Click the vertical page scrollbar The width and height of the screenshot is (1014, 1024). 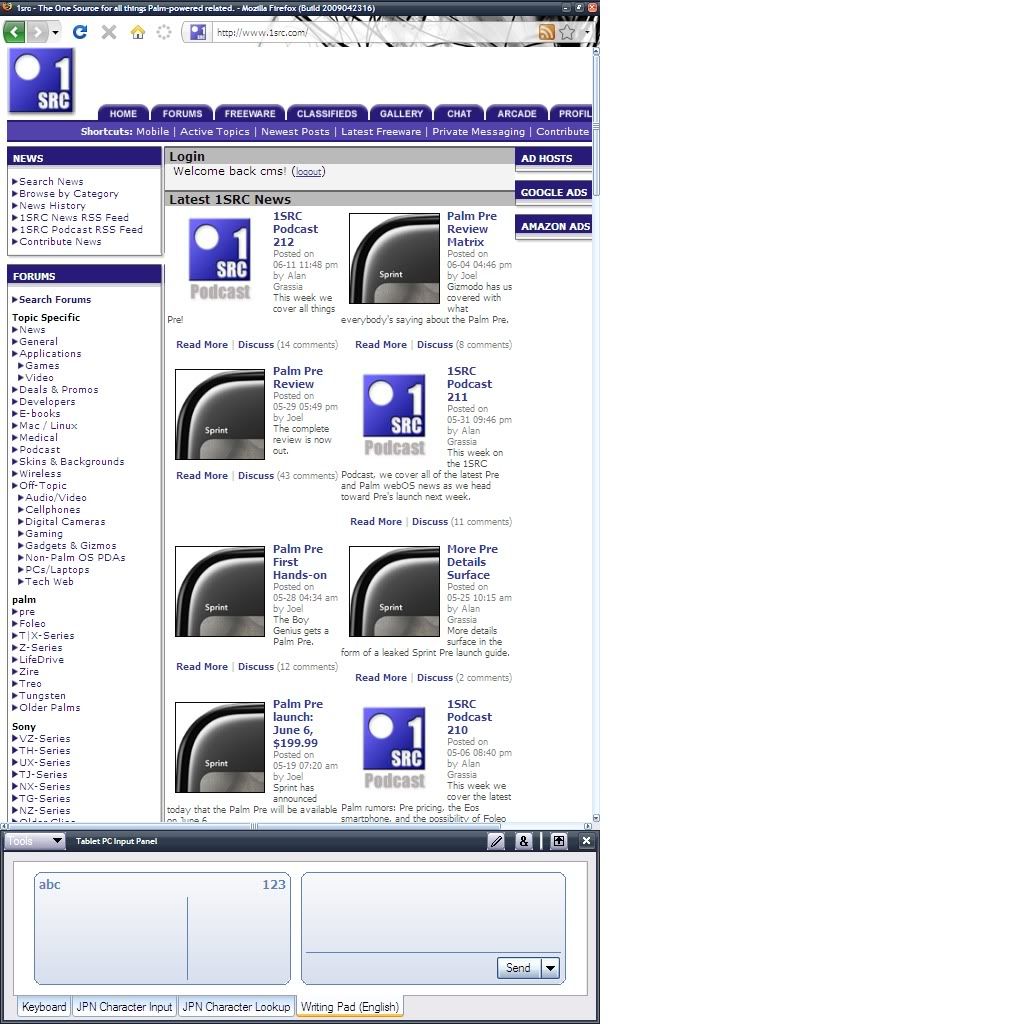click(595, 124)
